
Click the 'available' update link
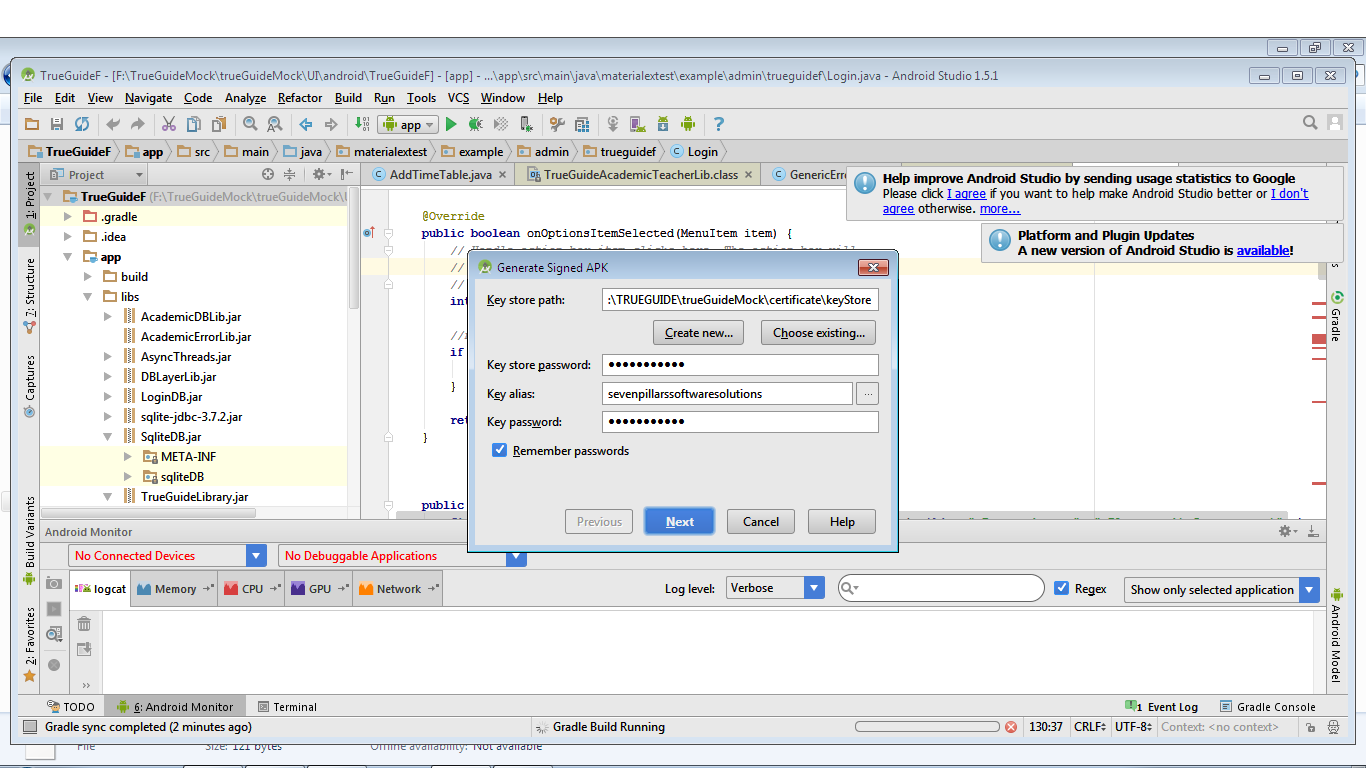pyautogui.click(x=1263, y=251)
